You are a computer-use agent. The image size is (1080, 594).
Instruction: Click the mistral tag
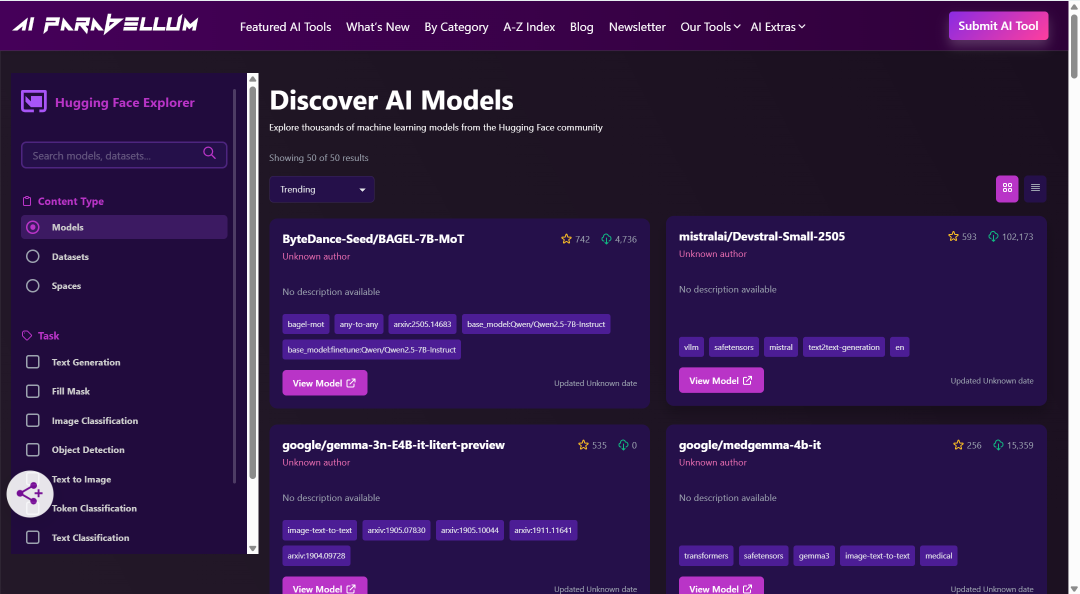tap(780, 347)
